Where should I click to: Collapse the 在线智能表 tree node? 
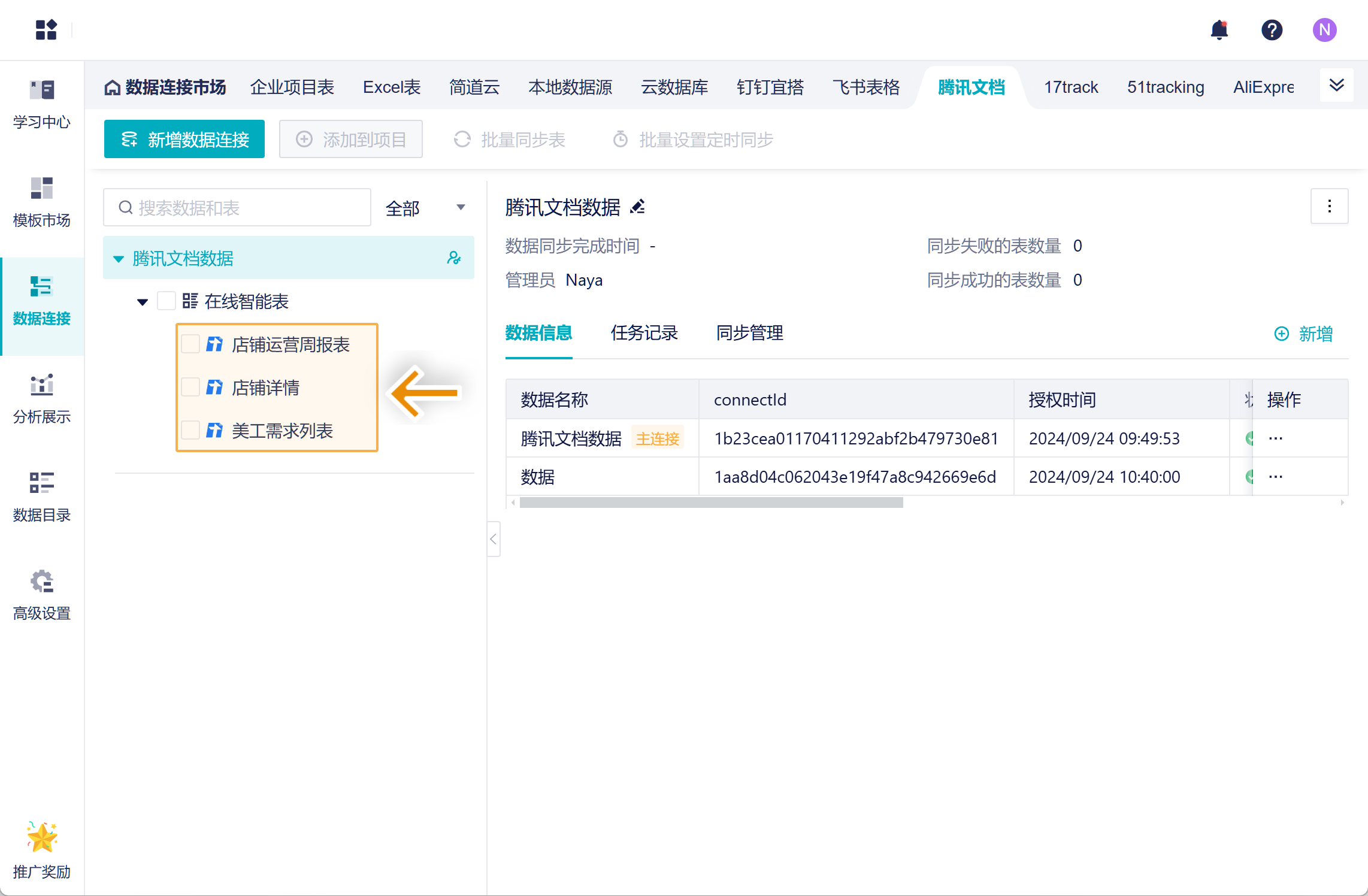pyautogui.click(x=143, y=302)
